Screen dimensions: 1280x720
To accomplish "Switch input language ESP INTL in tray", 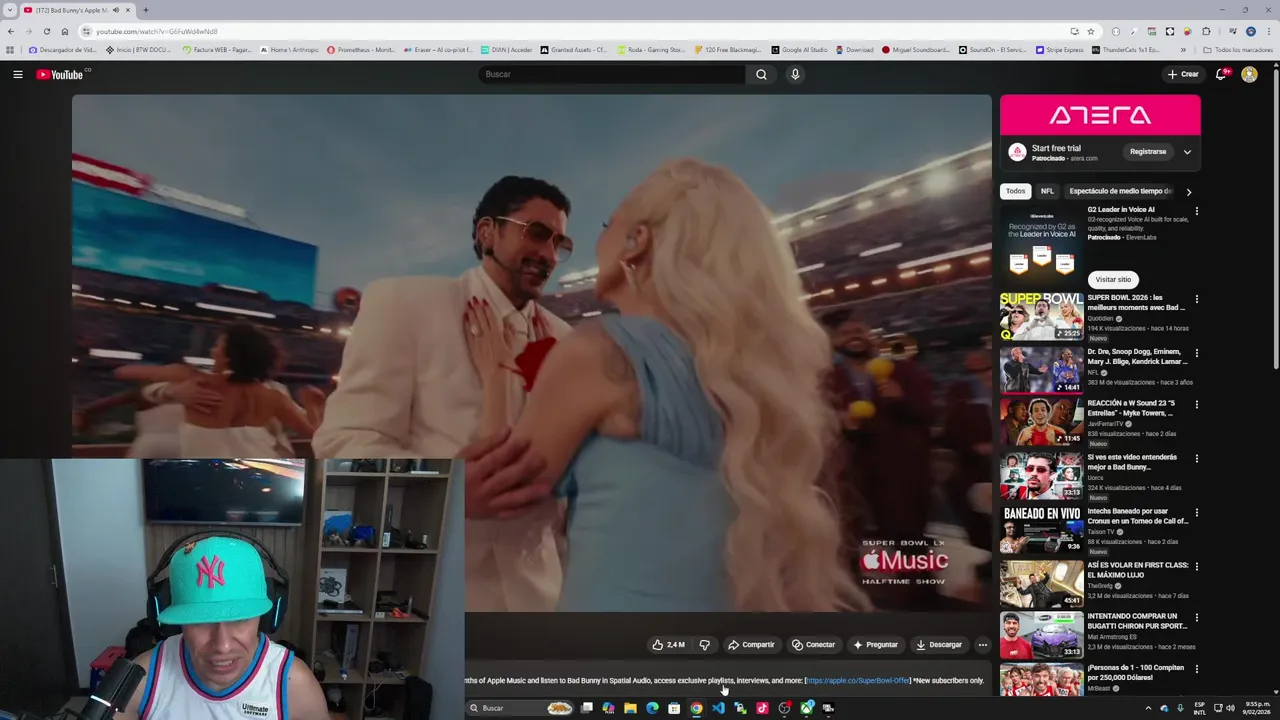I will tap(1200, 708).
